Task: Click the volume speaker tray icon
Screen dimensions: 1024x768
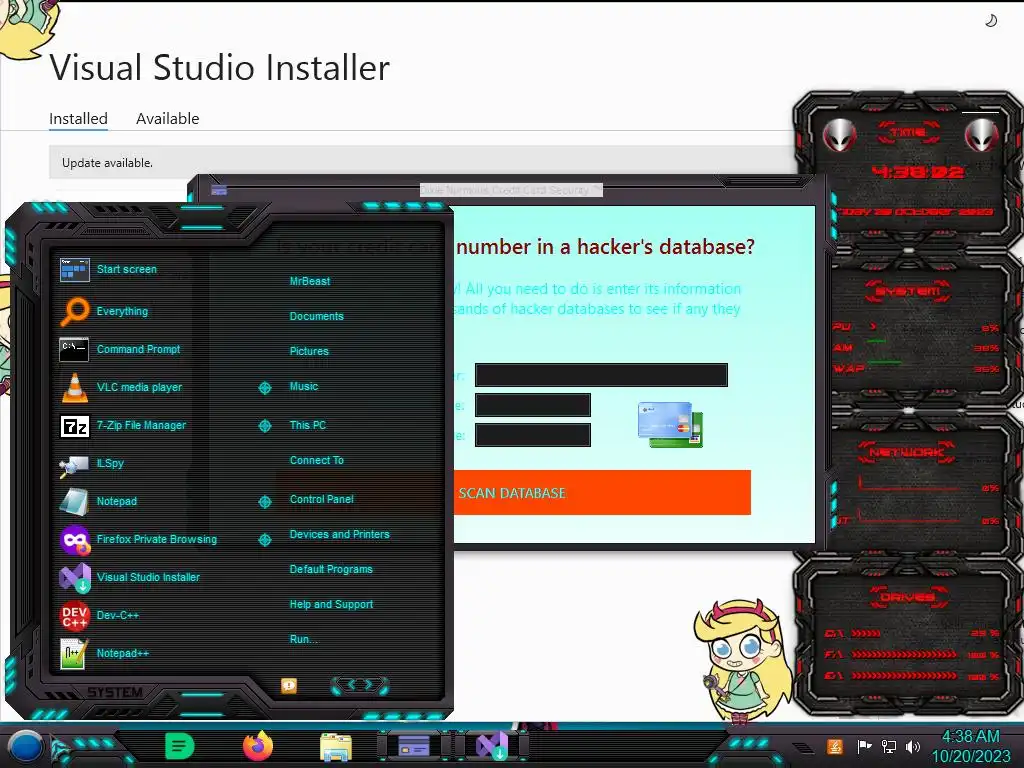Action: [x=912, y=746]
